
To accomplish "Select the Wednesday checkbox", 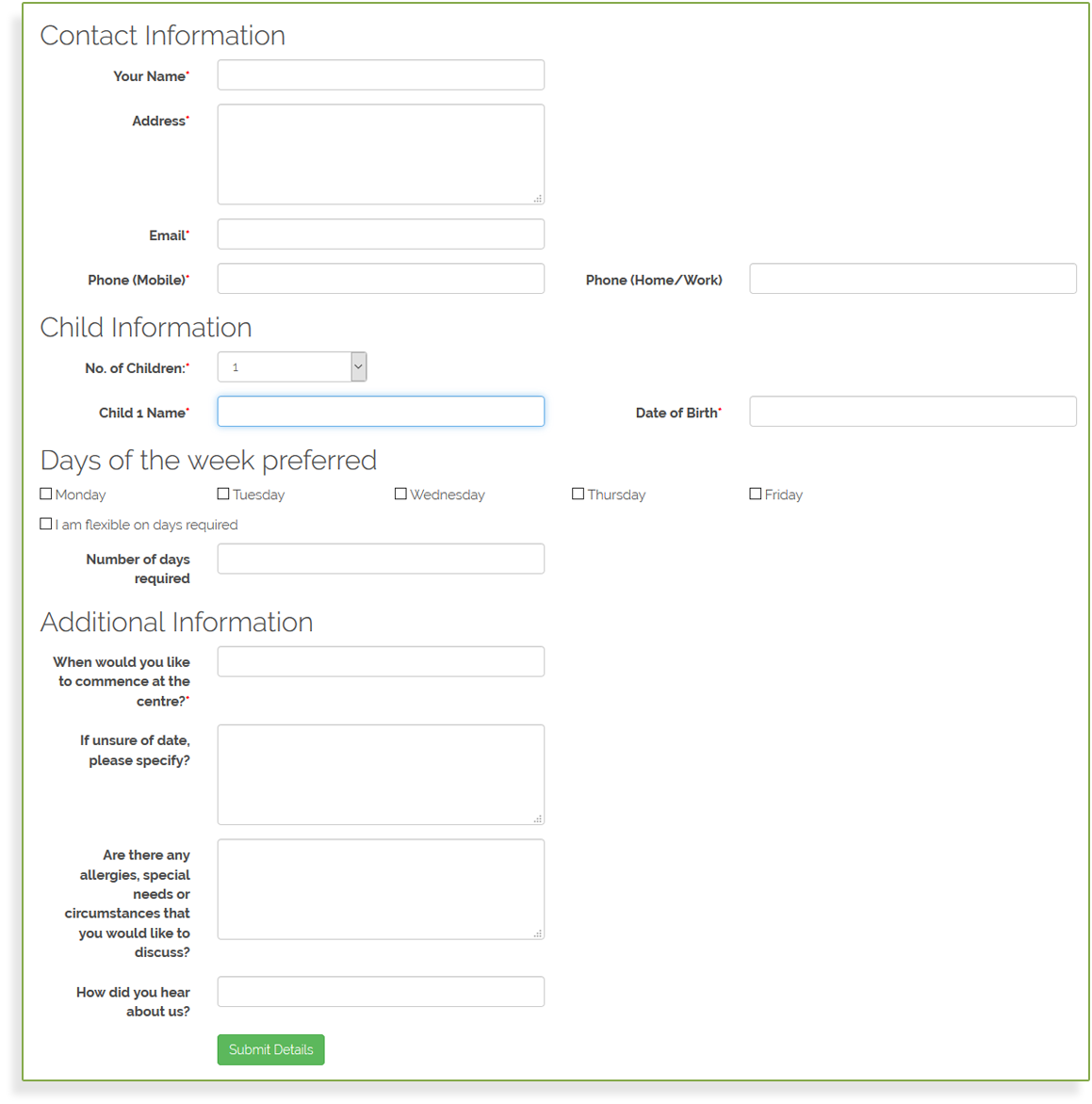I will pos(400,494).
